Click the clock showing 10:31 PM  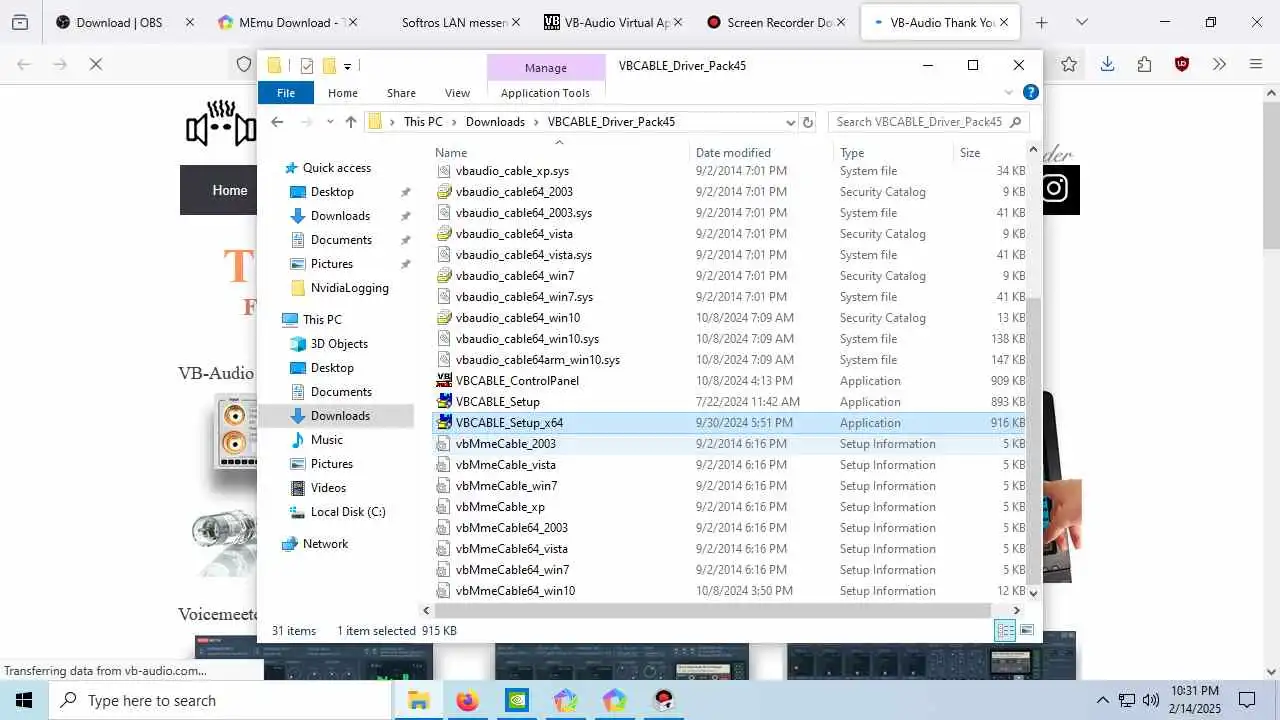pos(1195,691)
